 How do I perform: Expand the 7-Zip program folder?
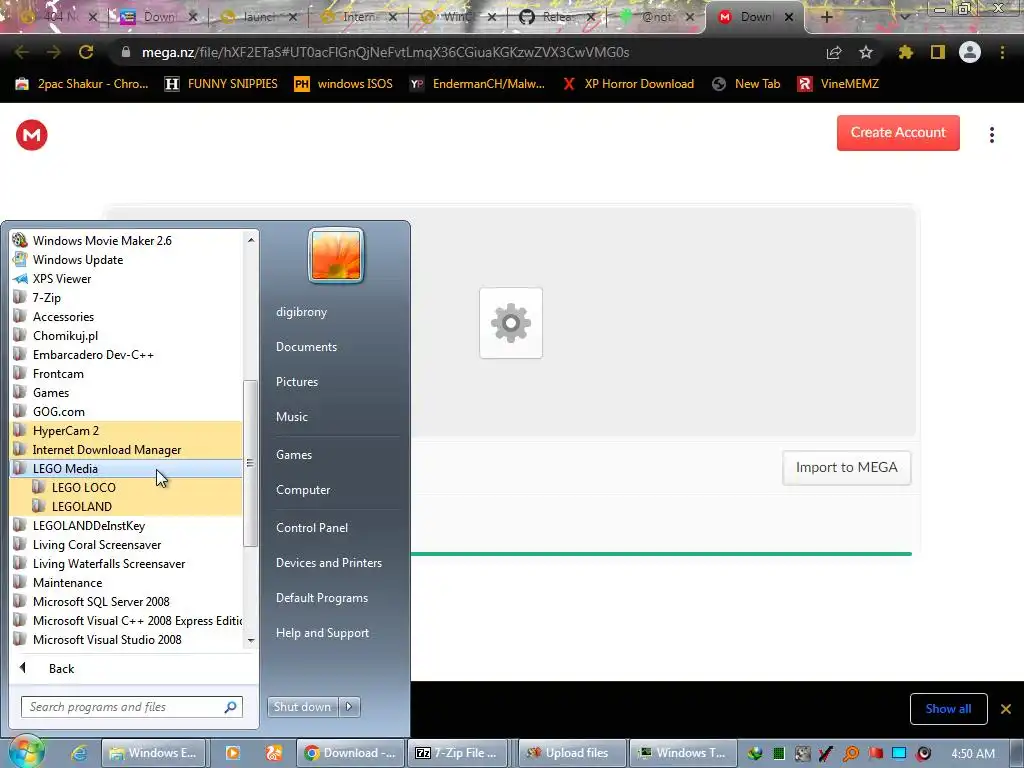(x=126, y=297)
